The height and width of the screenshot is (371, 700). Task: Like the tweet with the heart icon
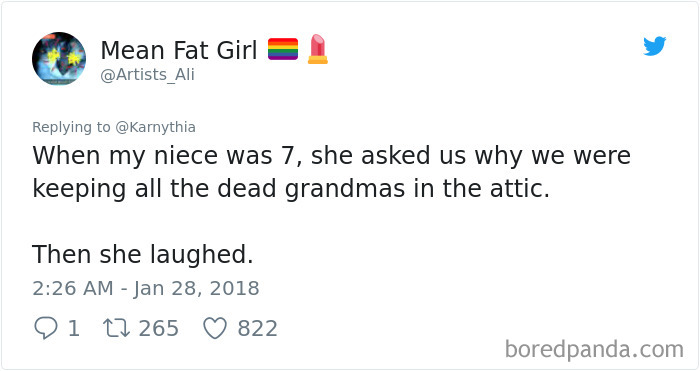(x=215, y=328)
